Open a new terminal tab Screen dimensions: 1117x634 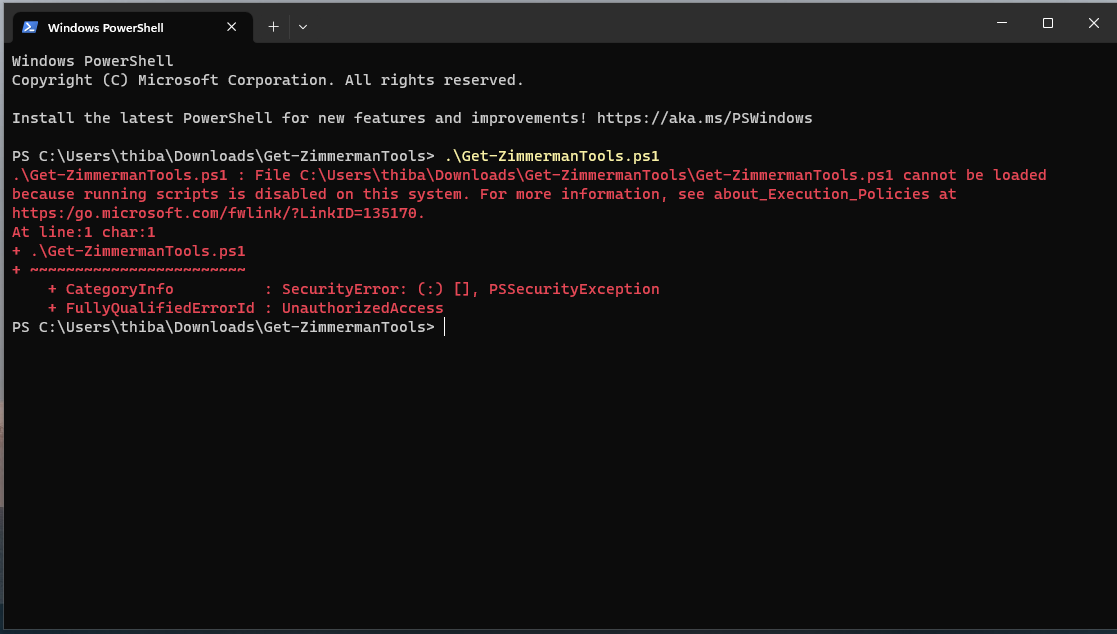(x=273, y=27)
